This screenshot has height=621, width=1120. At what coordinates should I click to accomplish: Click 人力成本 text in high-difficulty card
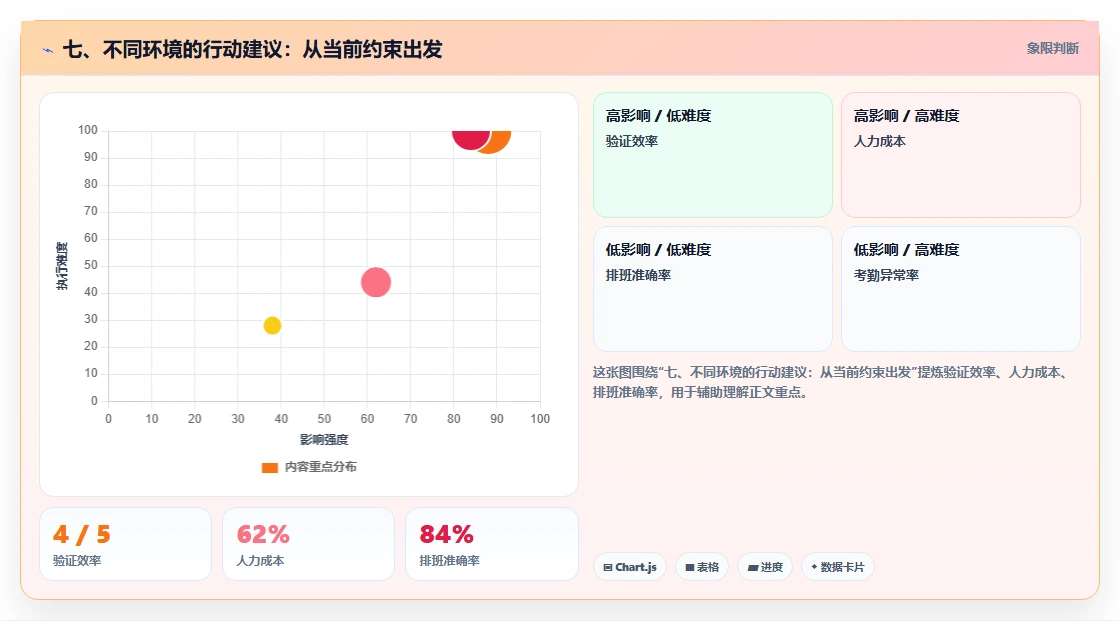point(879,141)
